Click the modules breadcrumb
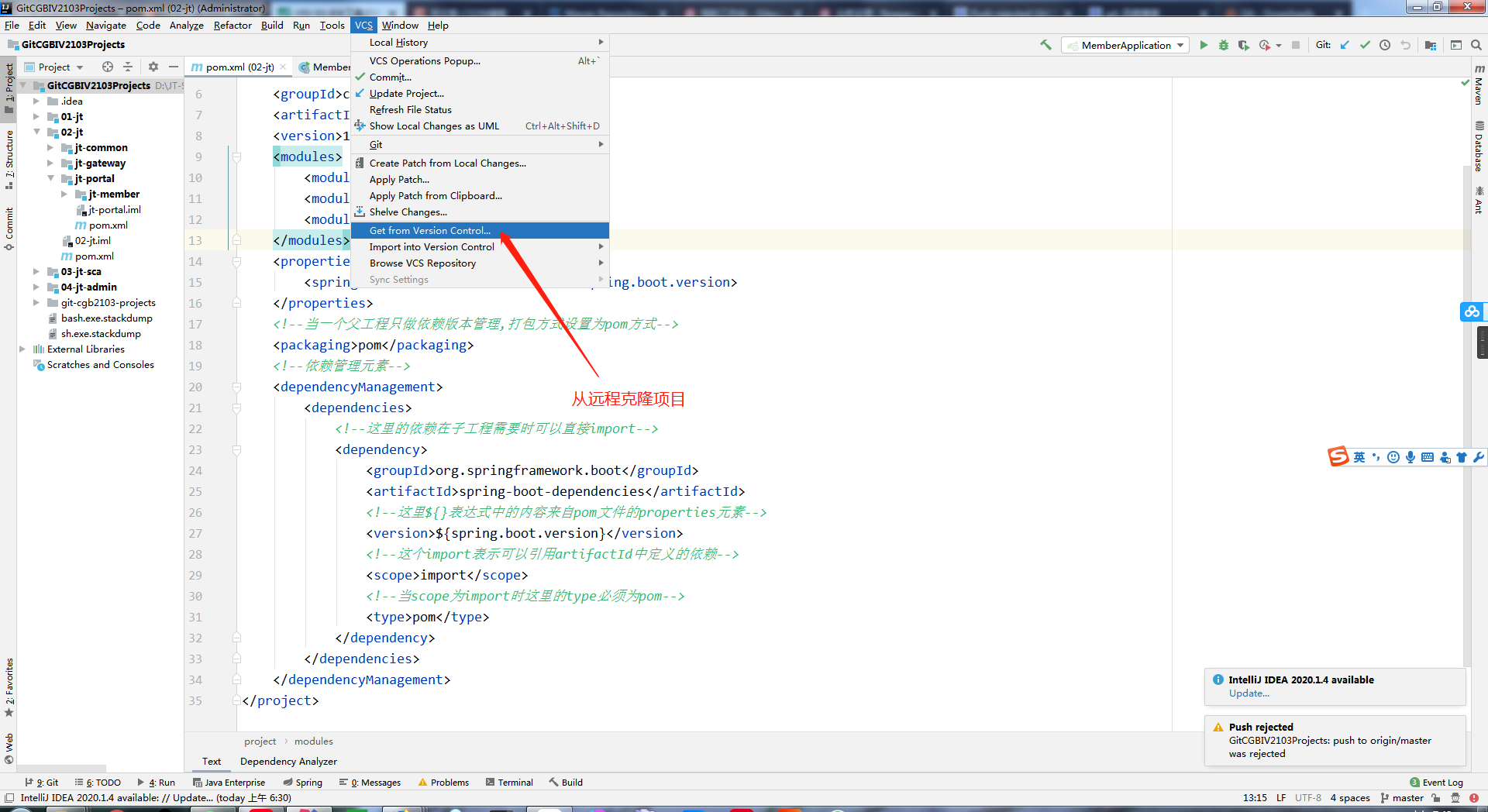Screen dimensions: 1488x812 point(313,741)
